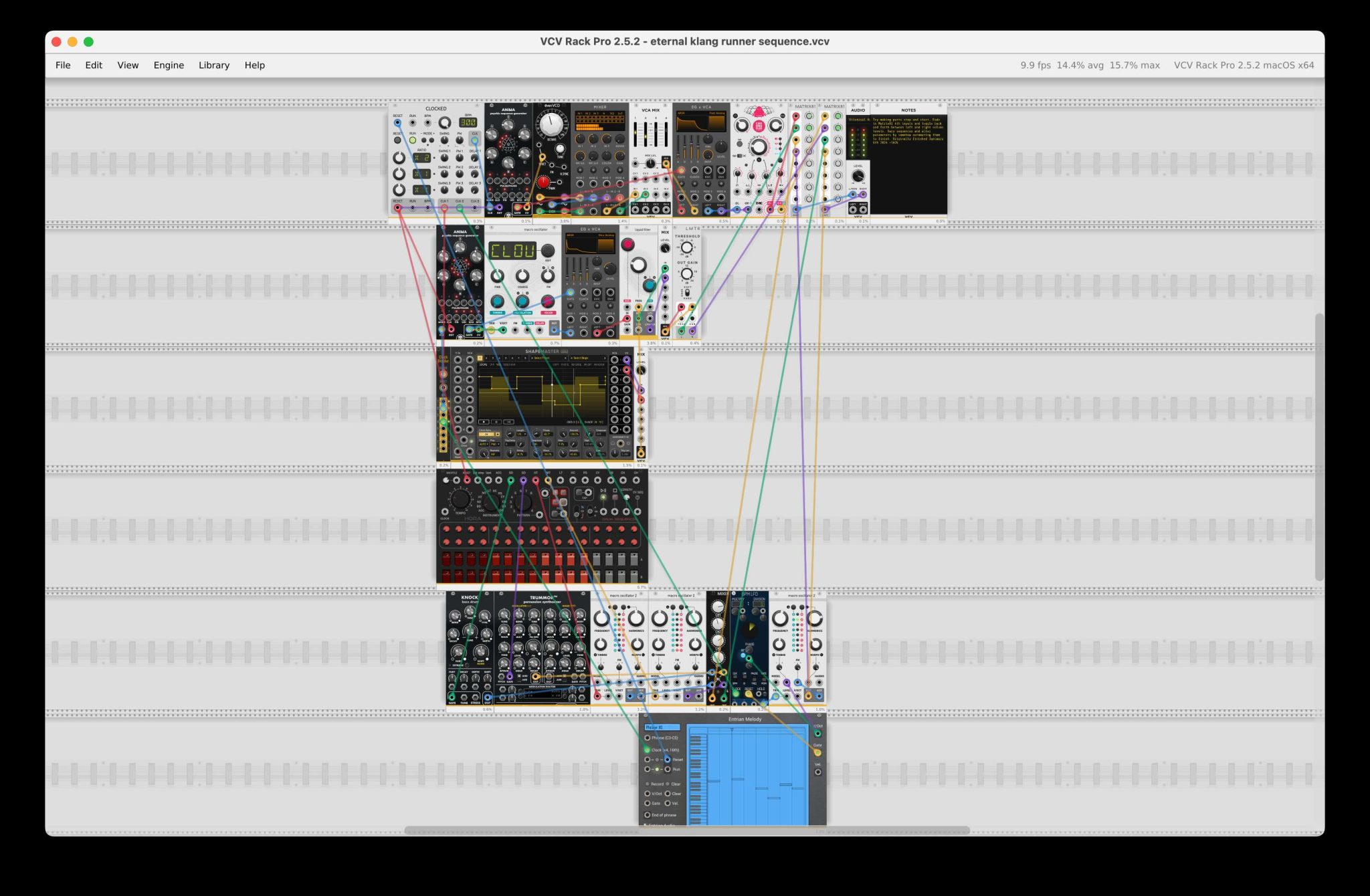The height and width of the screenshot is (896, 1370).
Task: Click ShapeMaster's play button under the shape
Action: [484, 422]
